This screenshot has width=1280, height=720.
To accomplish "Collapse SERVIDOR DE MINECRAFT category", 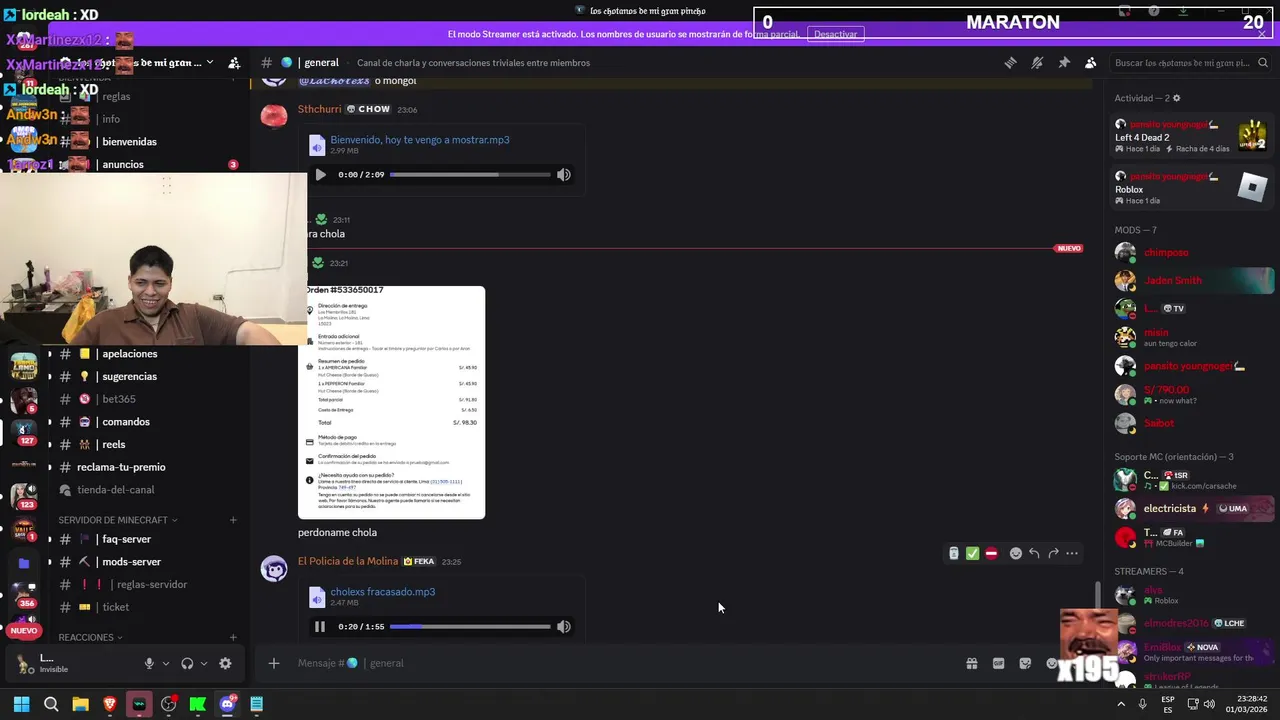I will coord(118,520).
